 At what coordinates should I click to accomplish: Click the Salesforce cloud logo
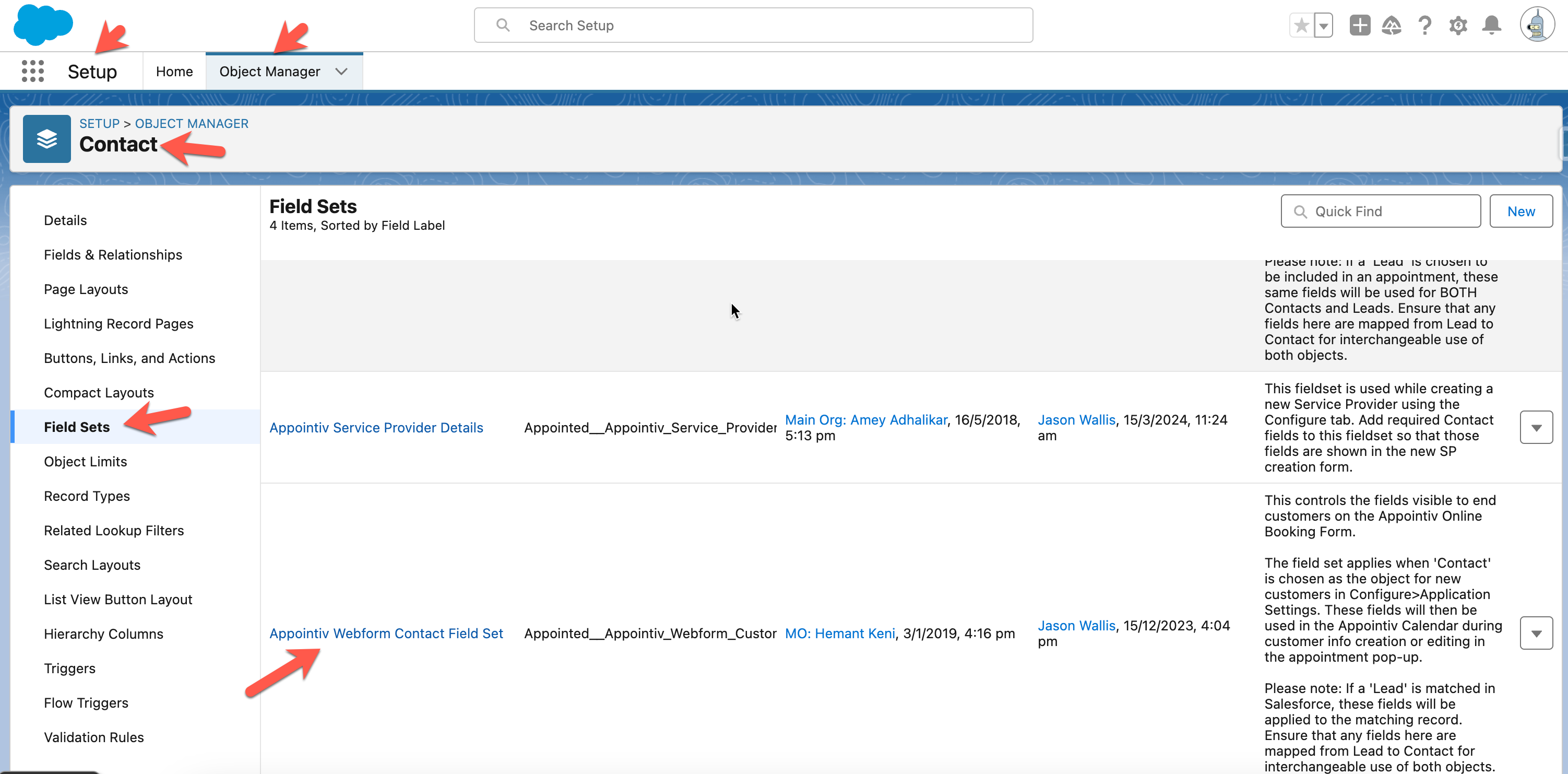[x=43, y=25]
